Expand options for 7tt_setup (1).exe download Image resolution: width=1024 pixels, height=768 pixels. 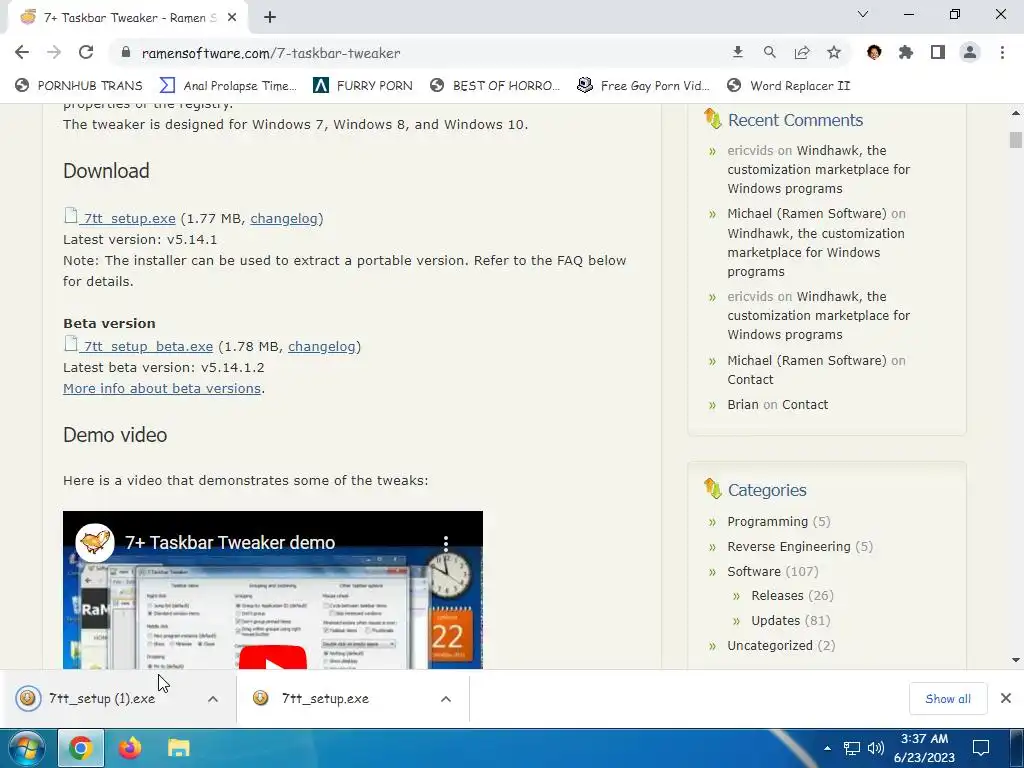click(x=213, y=699)
